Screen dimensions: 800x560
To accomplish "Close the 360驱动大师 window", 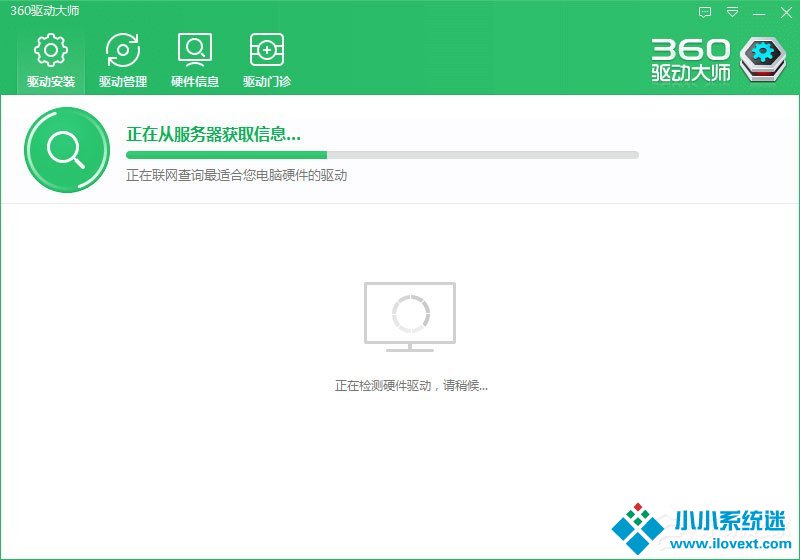I will [x=786, y=12].
